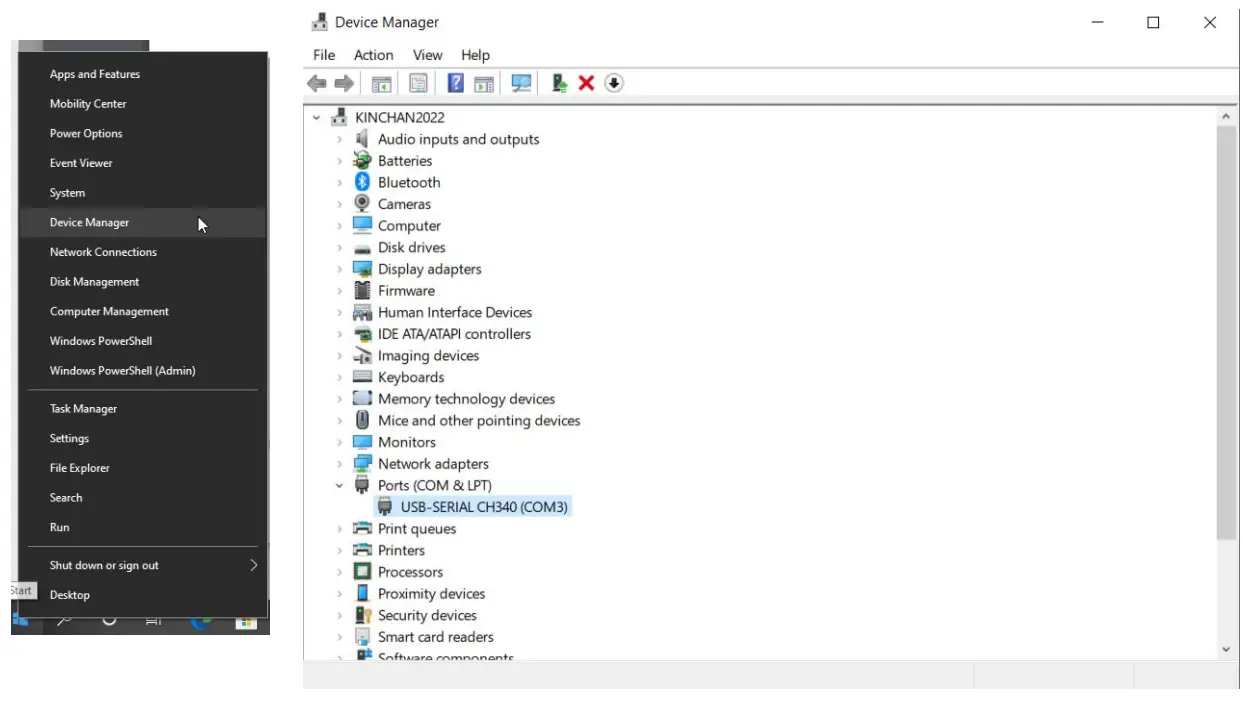Click the Processors category icon

point(362,572)
